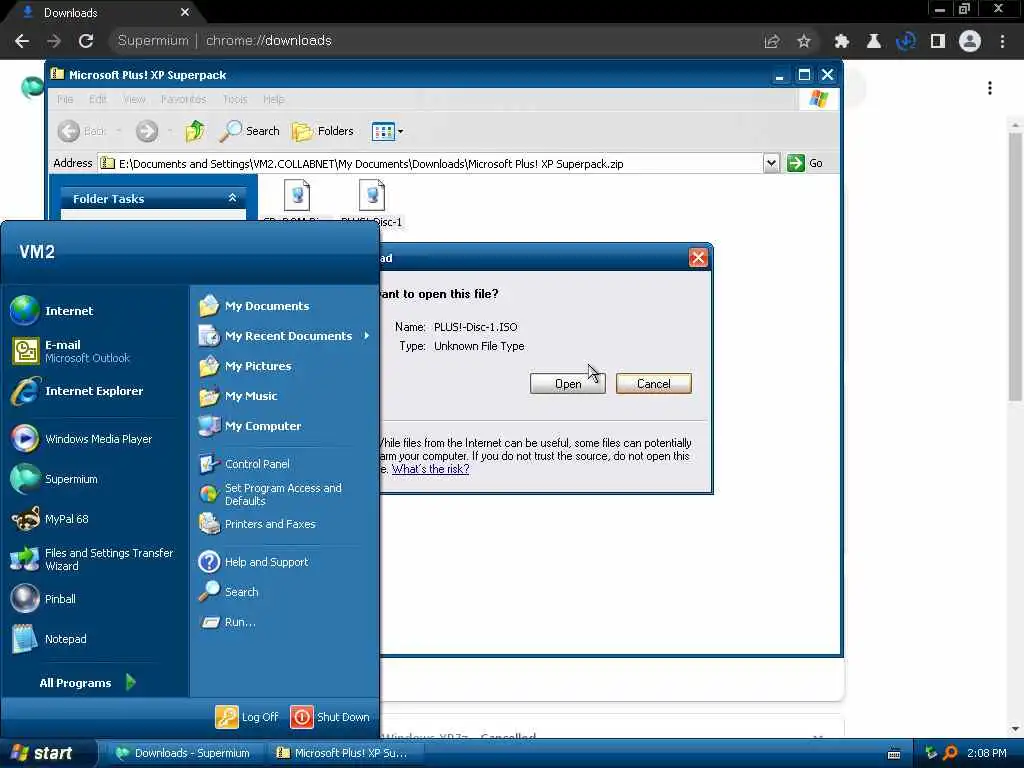Screen dimensions: 1024x768
Task: Expand My Recent Documents submenu
Action: [x=285, y=336]
